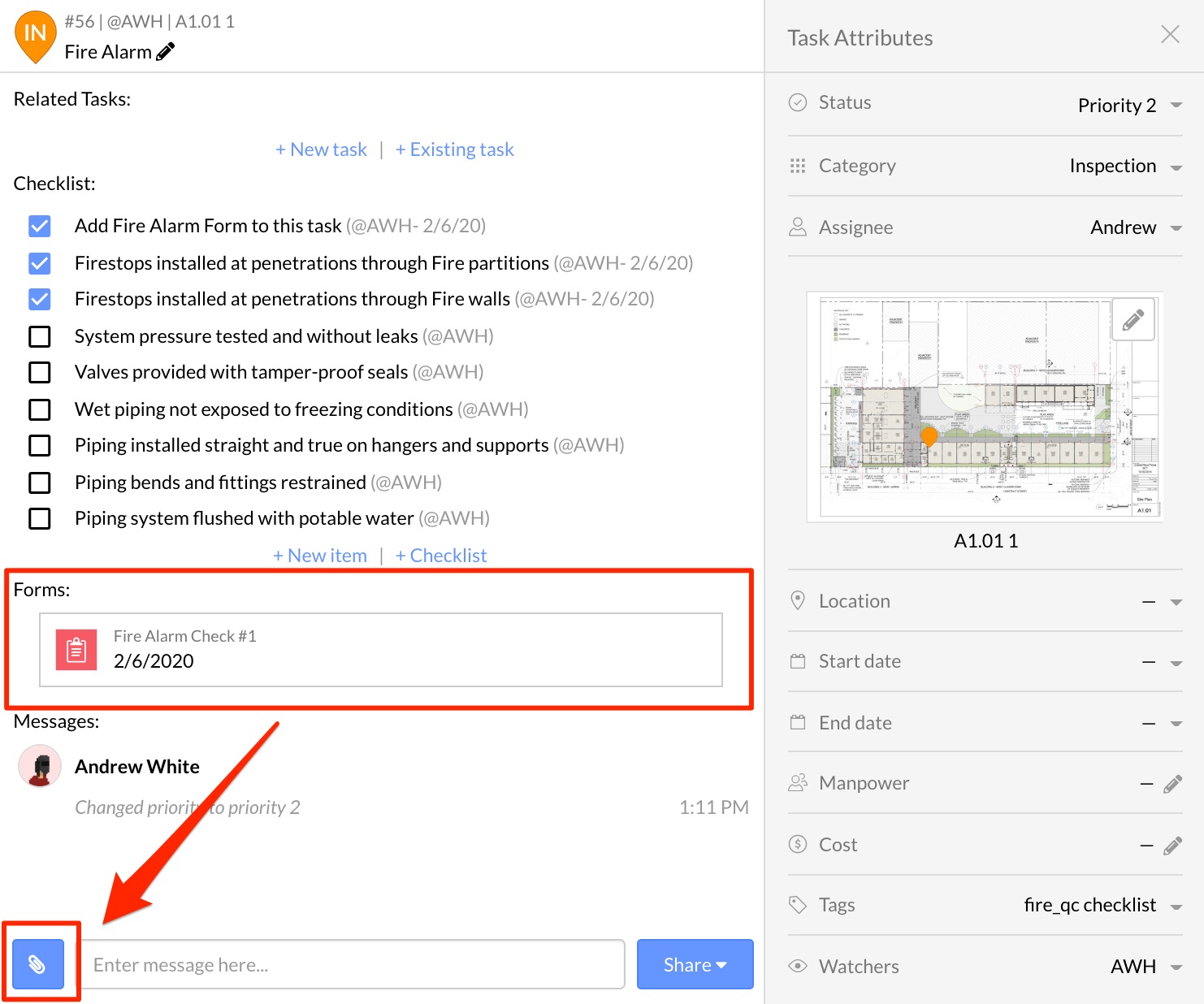Uncheck Add Fire Alarm Form to this task
Viewport: 1204px width, 1004px height.
(x=40, y=226)
